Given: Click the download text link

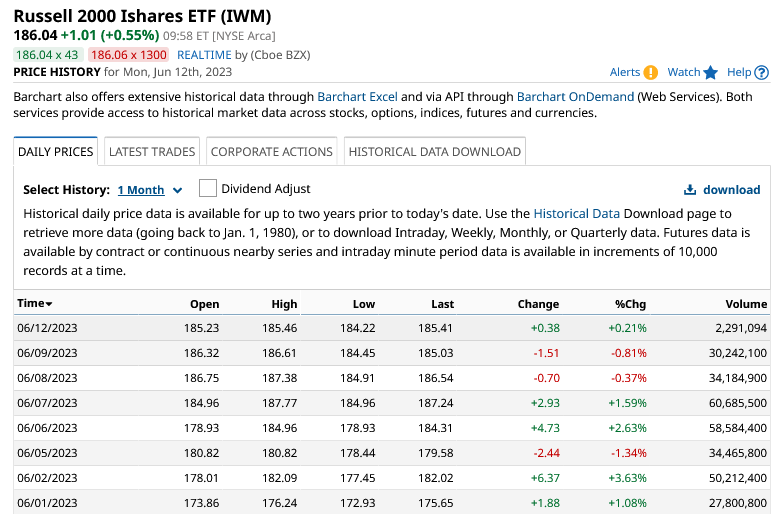Looking at the screenshot, I should click(731, 190).
